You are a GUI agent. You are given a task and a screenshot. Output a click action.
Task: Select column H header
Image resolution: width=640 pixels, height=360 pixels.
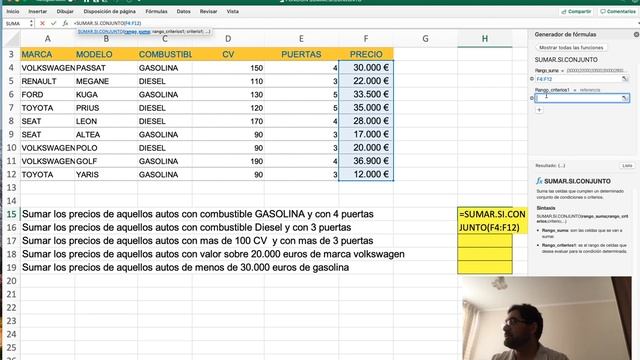tap(484, 39)
